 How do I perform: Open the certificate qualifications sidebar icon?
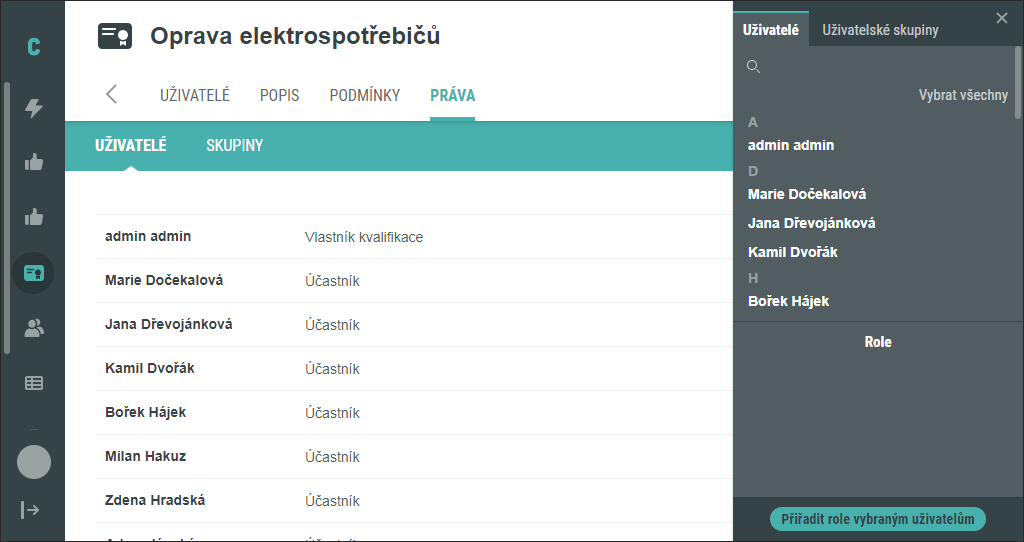33,273
